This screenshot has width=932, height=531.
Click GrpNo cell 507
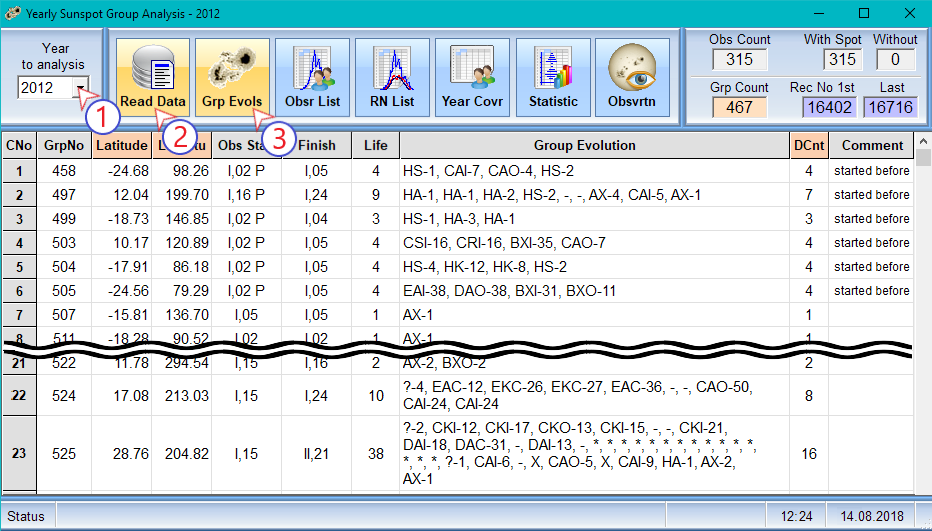point(64,315)
